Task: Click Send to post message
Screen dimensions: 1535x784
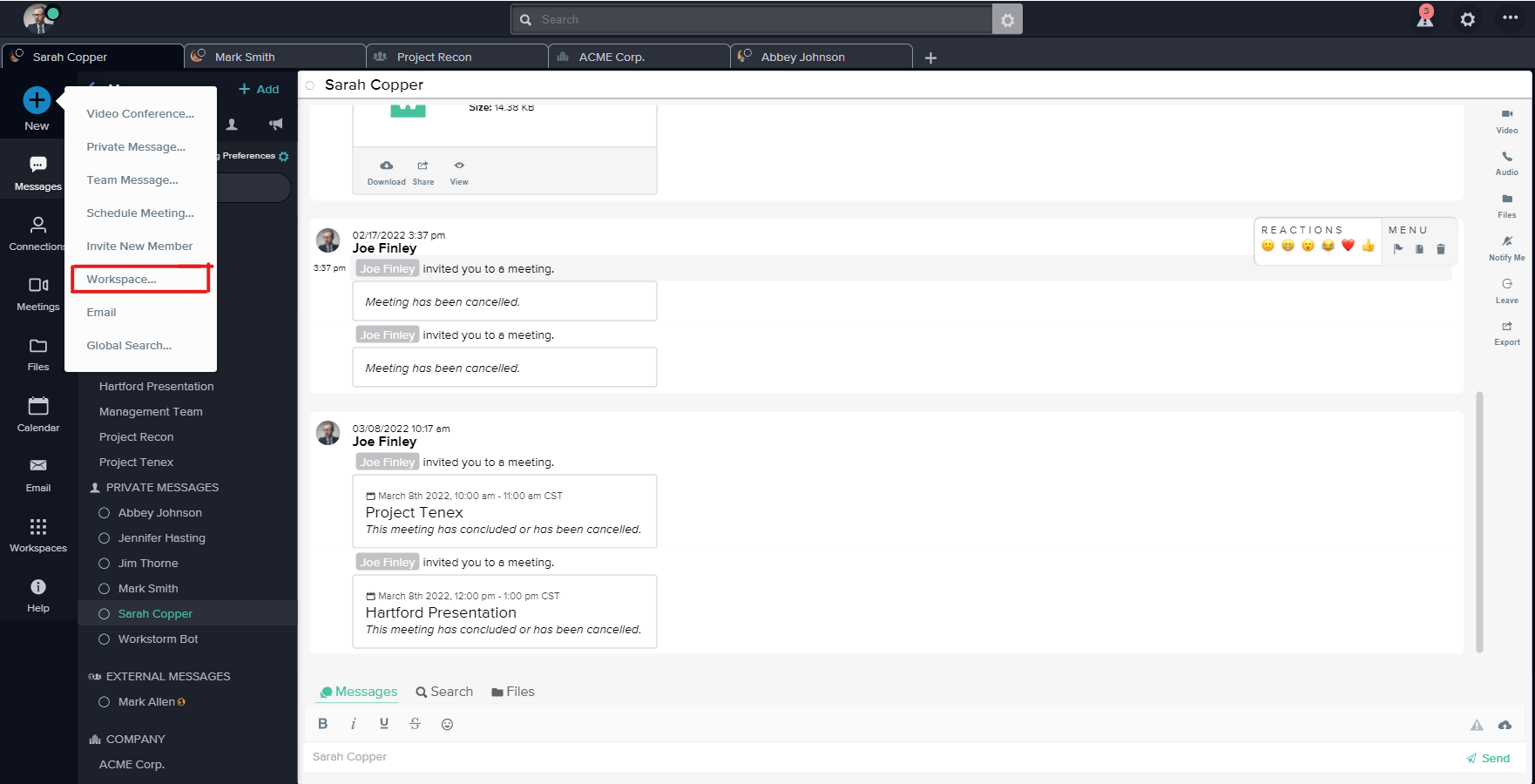Action: tap(1488, 758)
